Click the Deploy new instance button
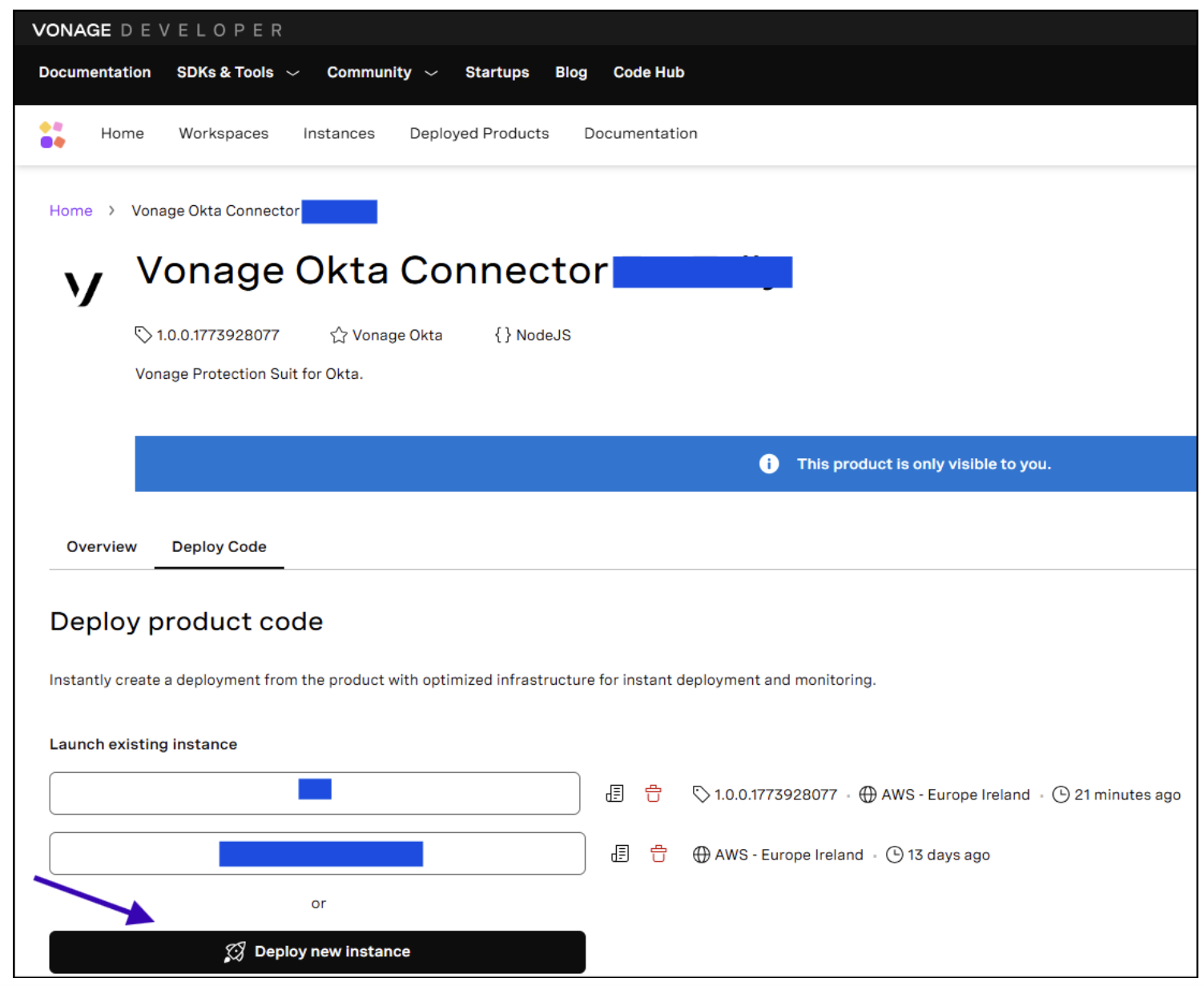The width and height of the screenshot is (1204, 986). pyautogui.click(x=317, y=952)
